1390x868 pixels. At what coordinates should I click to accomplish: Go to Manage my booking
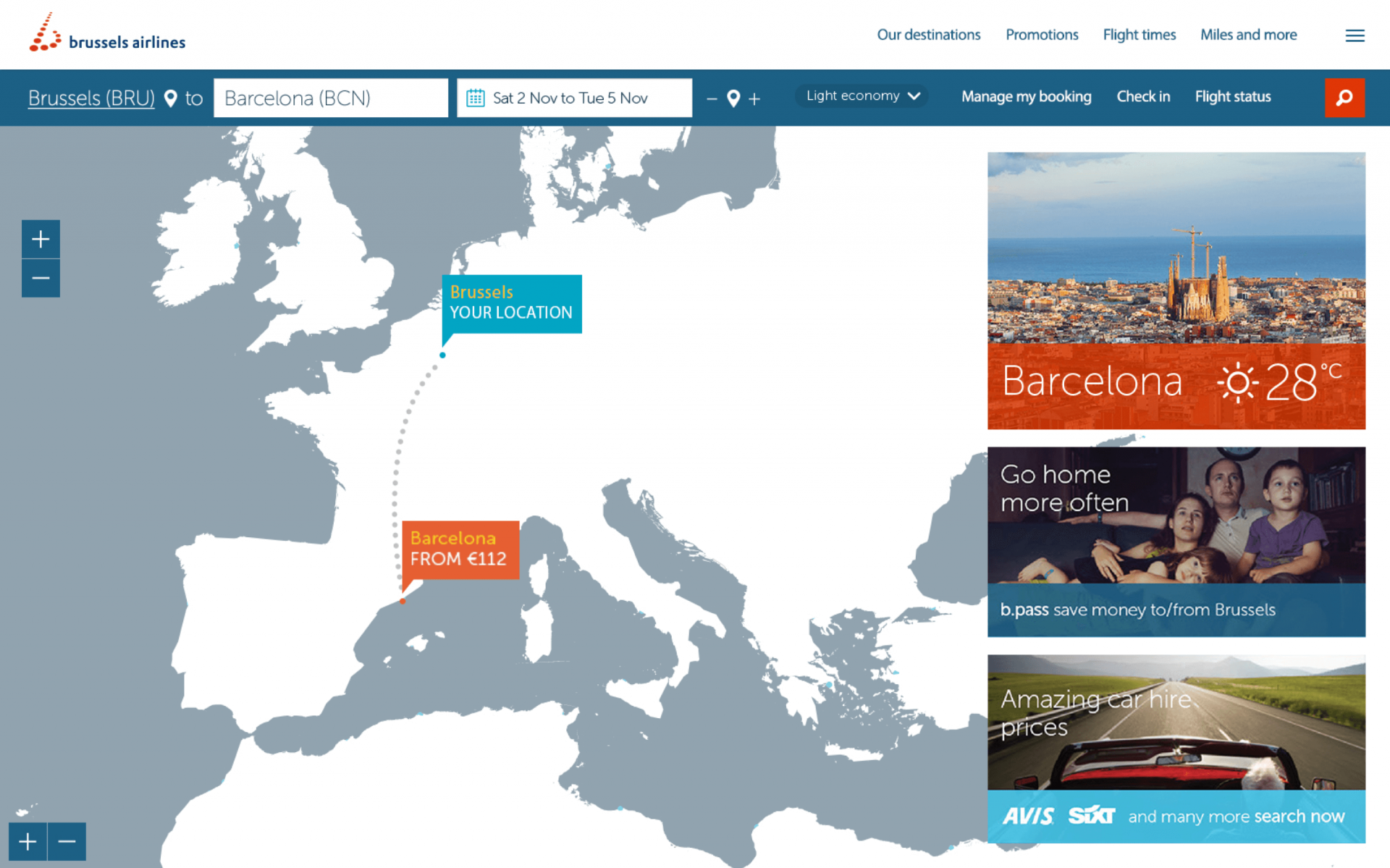click(1026, 96)
